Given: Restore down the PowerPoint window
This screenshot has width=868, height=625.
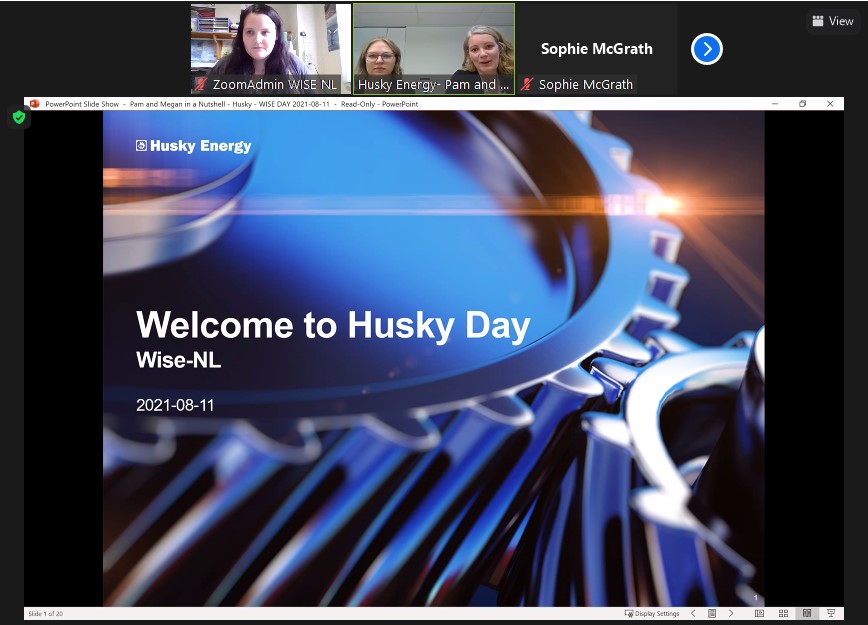Looking at the screenshot, I should 802,103.
